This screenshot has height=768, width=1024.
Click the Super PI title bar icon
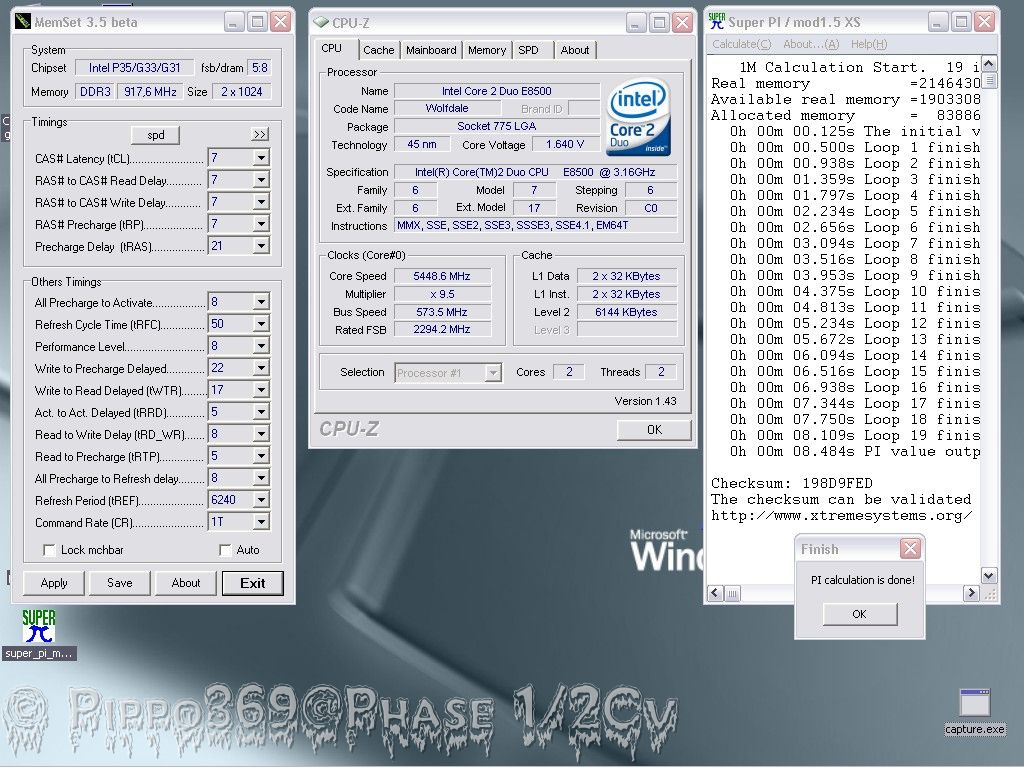coord(716,22)
